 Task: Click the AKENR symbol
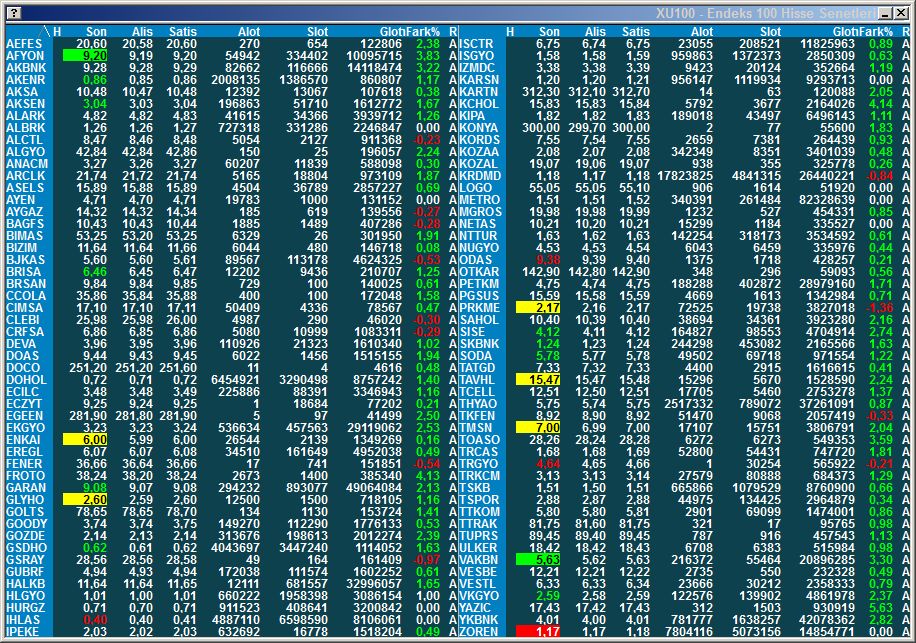[25, 80]
